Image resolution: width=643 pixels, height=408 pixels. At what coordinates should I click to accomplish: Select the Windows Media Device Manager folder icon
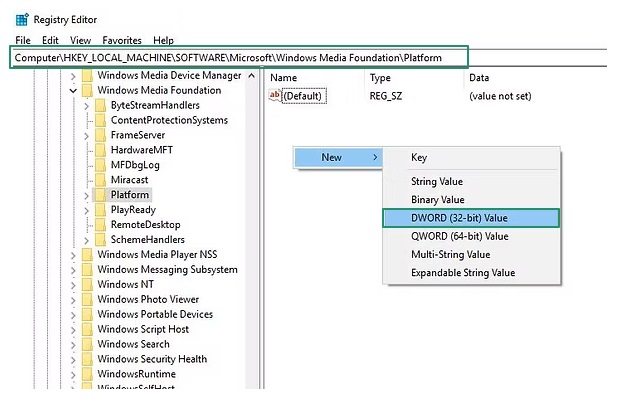click(x=87, y=75)
